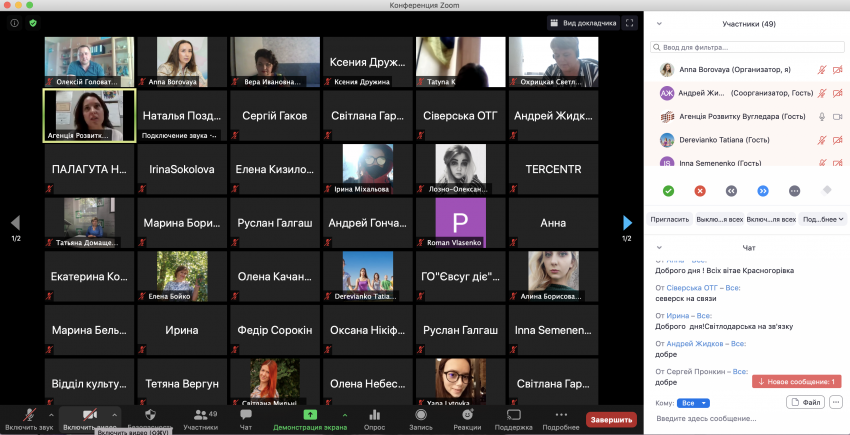Open video options arrow beside camera button
This screenshot has height=435, width=850.
pyautogui.click(x=114, y=415)
